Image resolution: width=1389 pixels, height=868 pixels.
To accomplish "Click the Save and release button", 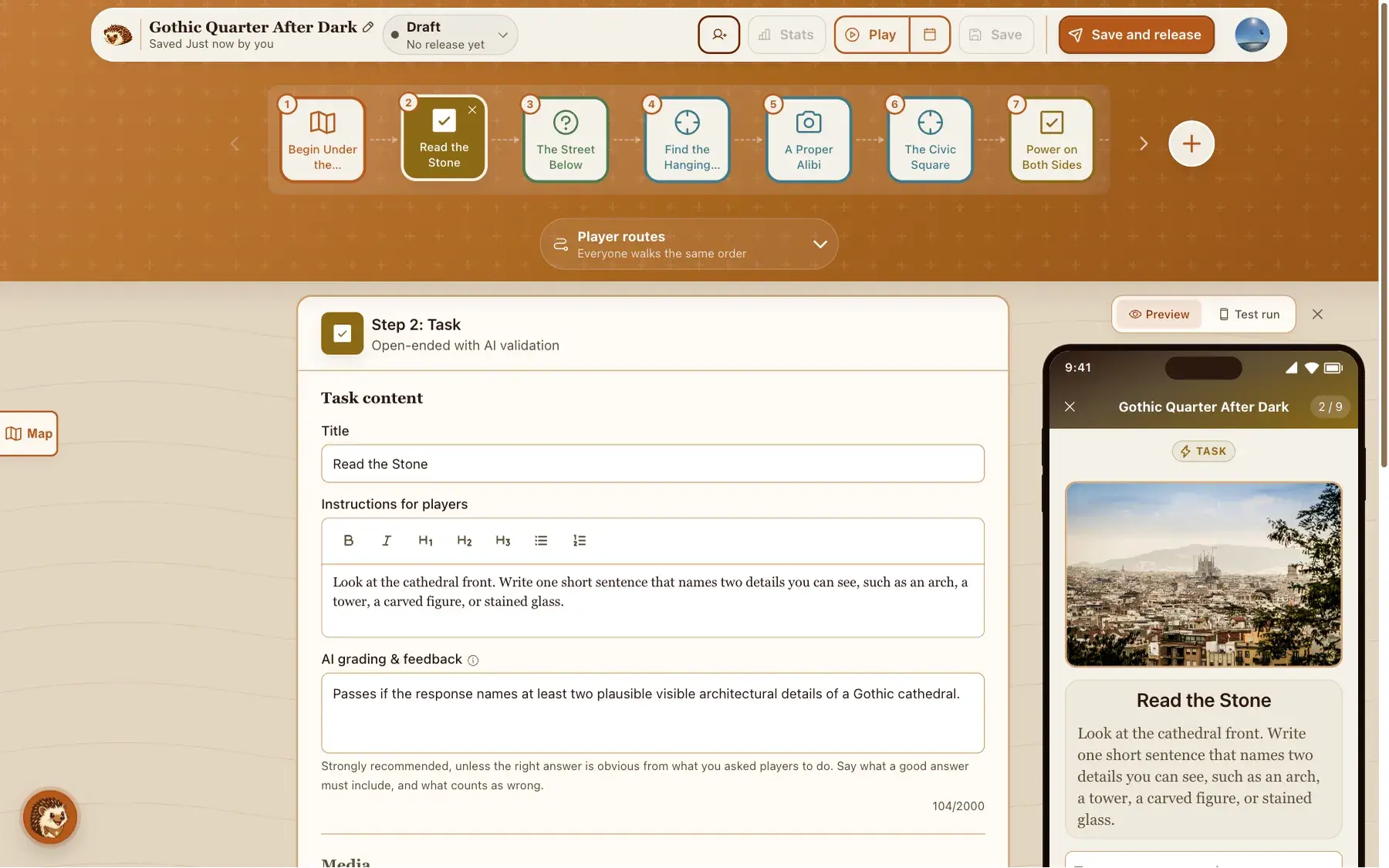I will 1136,35.
